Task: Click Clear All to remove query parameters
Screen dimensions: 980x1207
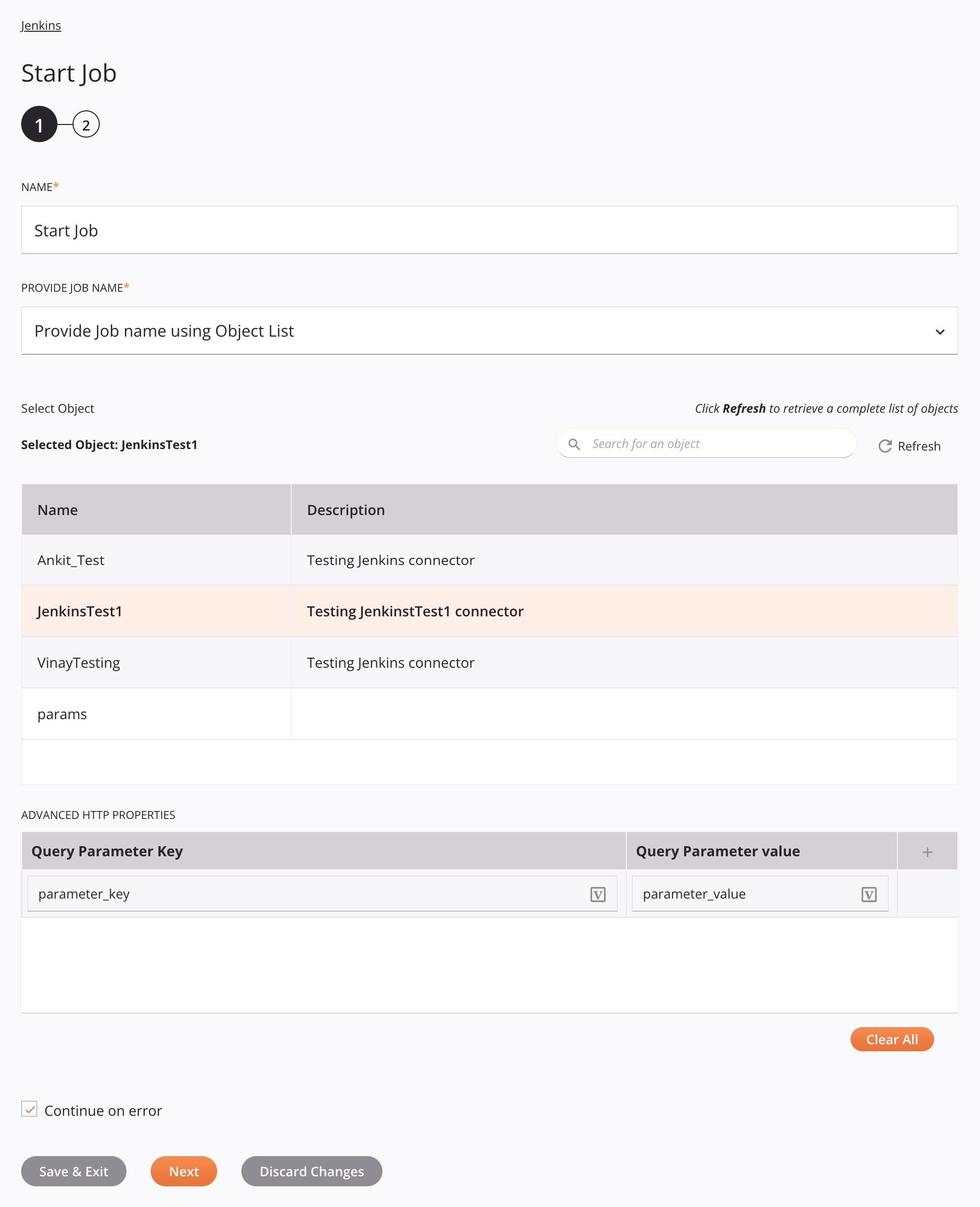Action: pyautogui.click(x=892, y=1039)
